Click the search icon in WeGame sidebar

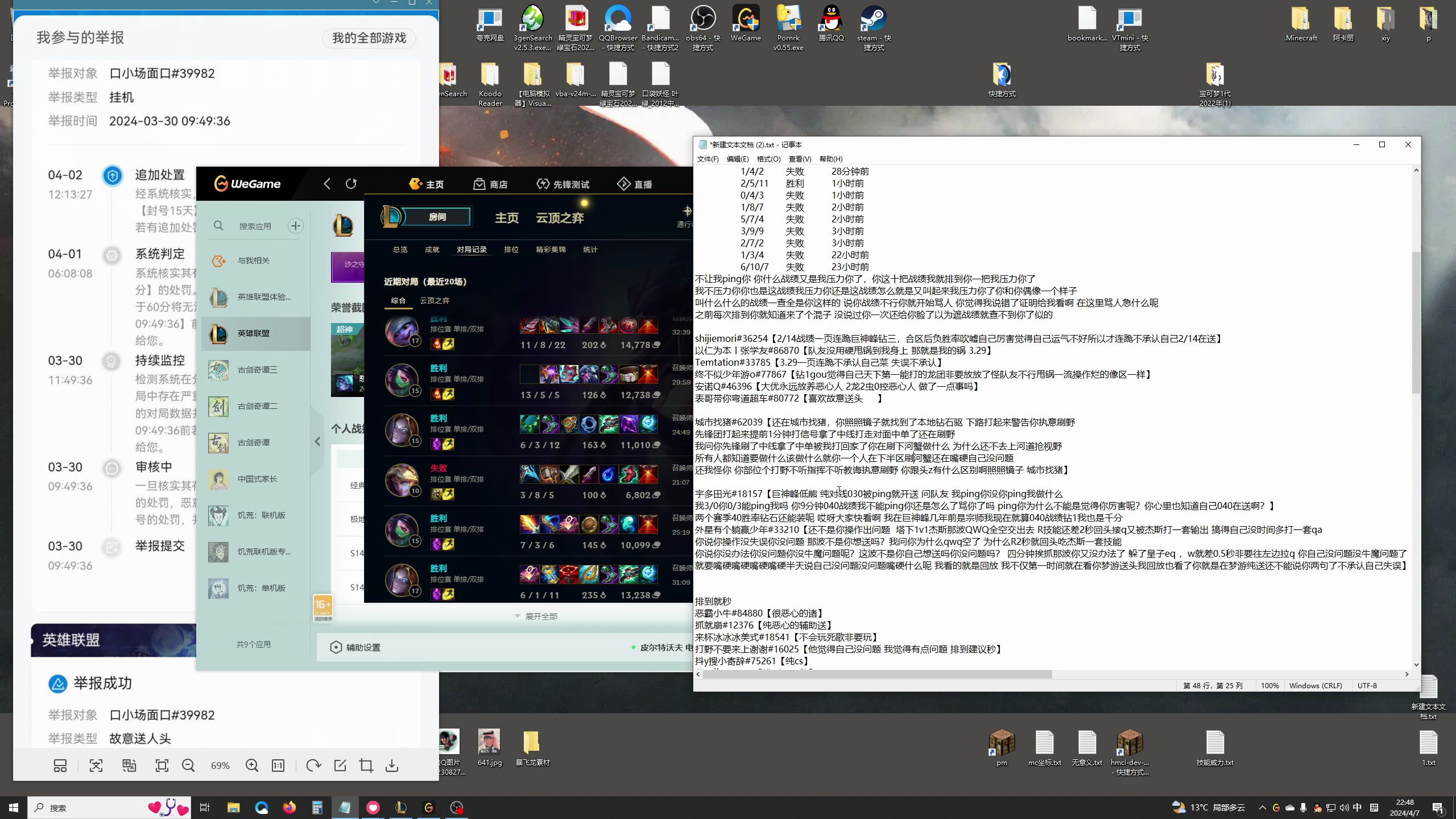217,225
